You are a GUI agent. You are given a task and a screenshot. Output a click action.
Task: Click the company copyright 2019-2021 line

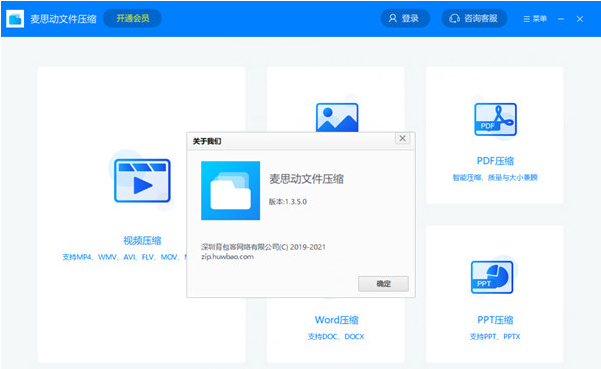[x=263, y=247]
